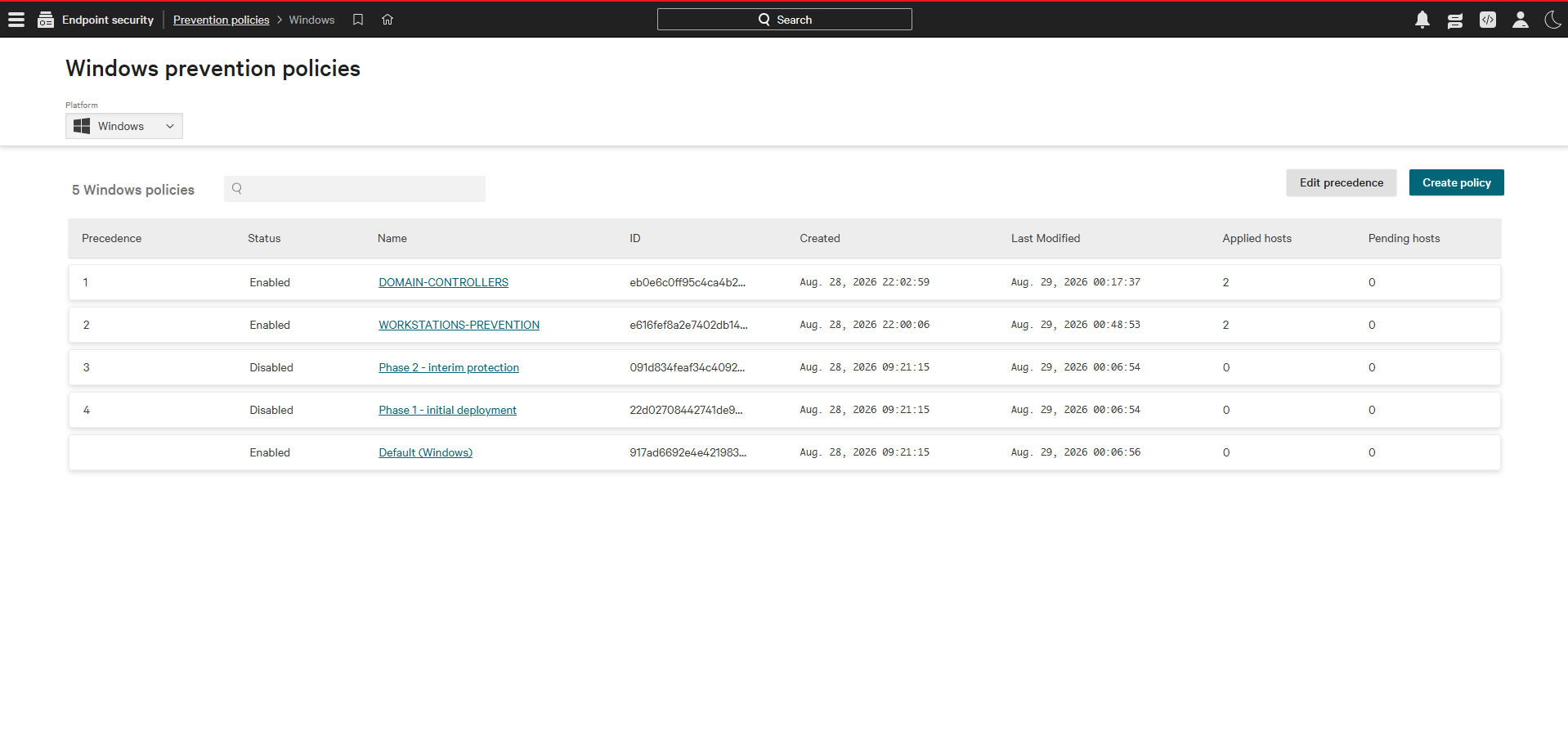Click Endpoint security in the top bar
The height and width of the screenshot is (737, 1568).
[108, 20]
